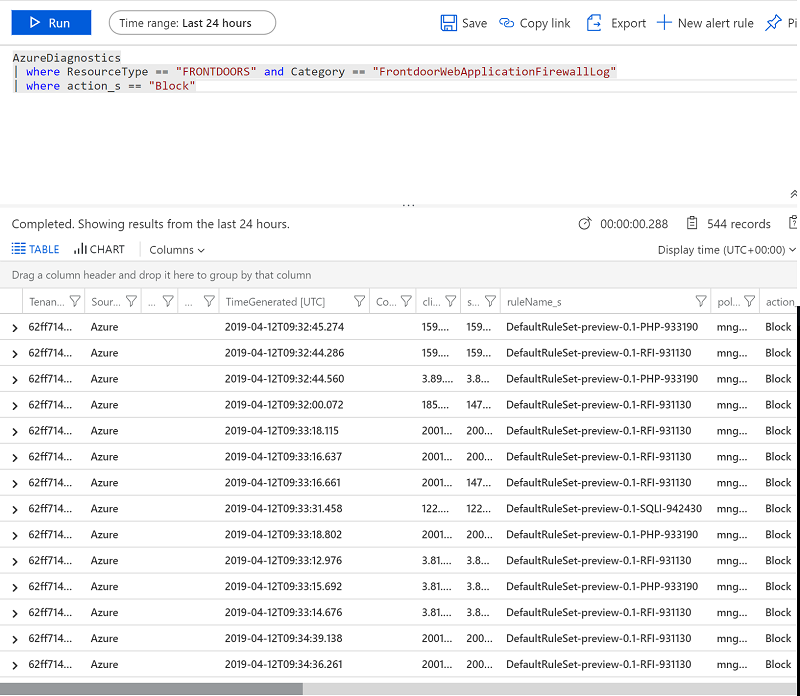Select the rule name cell ending SQLI-942430

tap(604, 509)
